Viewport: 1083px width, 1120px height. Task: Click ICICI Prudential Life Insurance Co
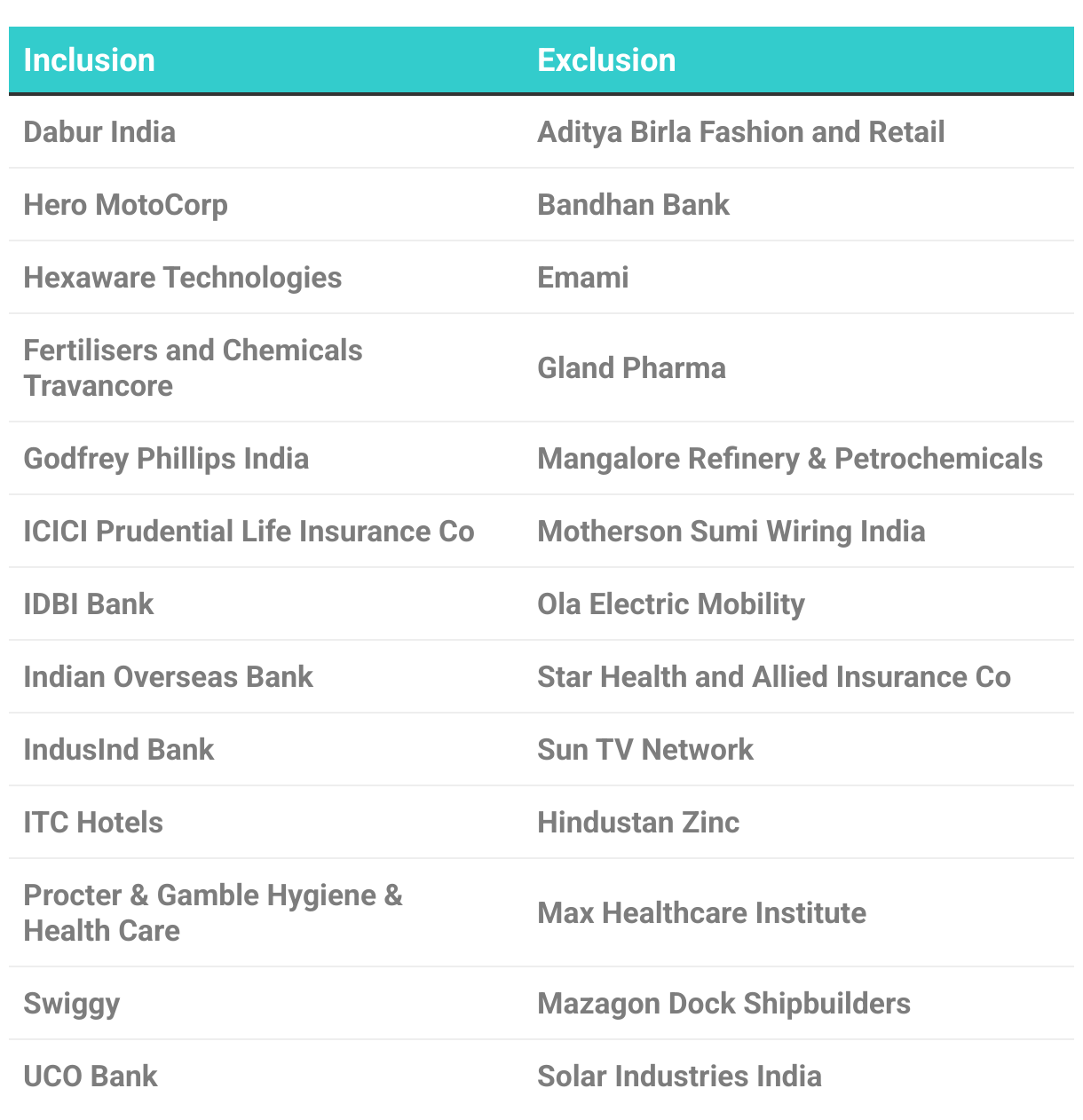(249, 532)
